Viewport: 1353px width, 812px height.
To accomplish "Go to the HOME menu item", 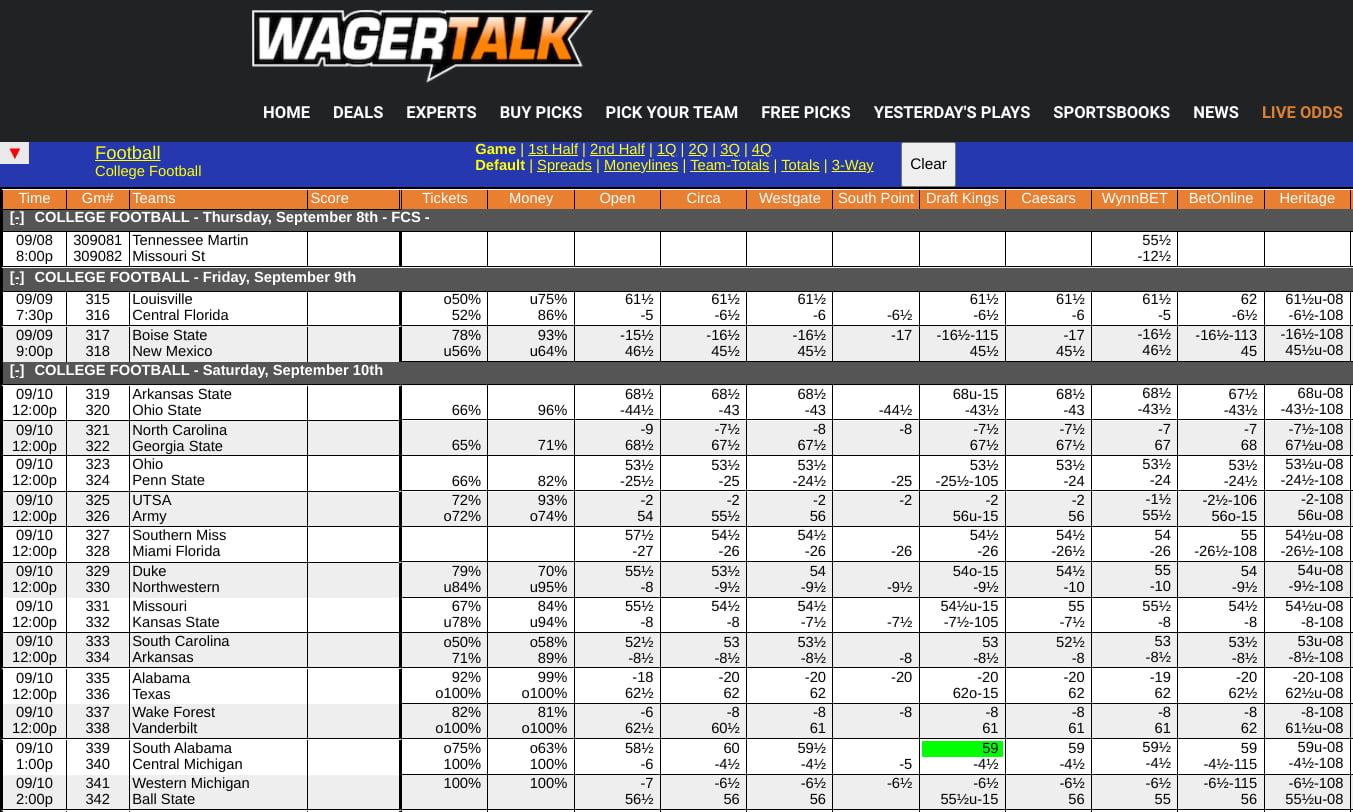I will [286, 112].
